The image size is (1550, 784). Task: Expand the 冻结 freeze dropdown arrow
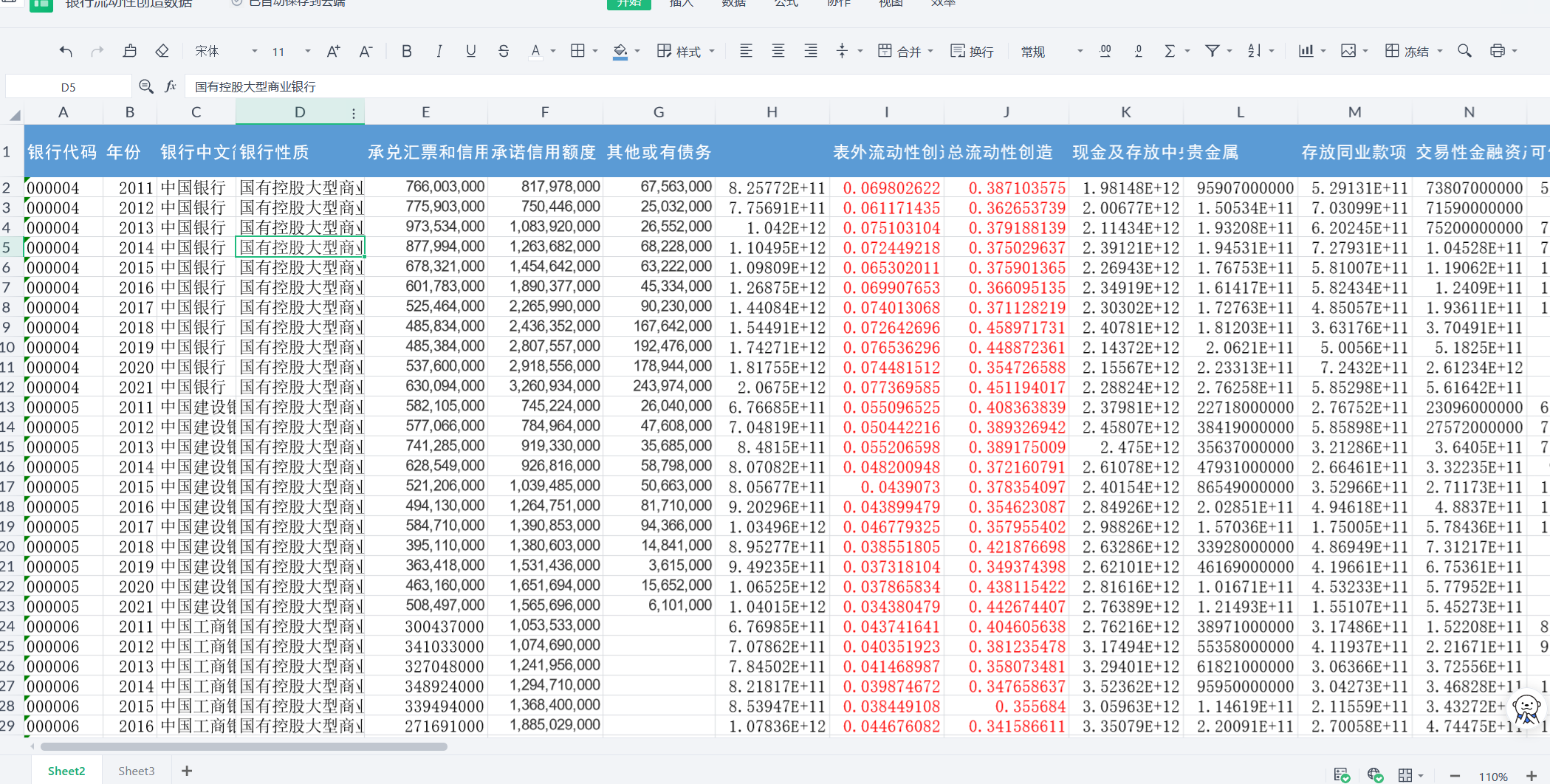1440,51
